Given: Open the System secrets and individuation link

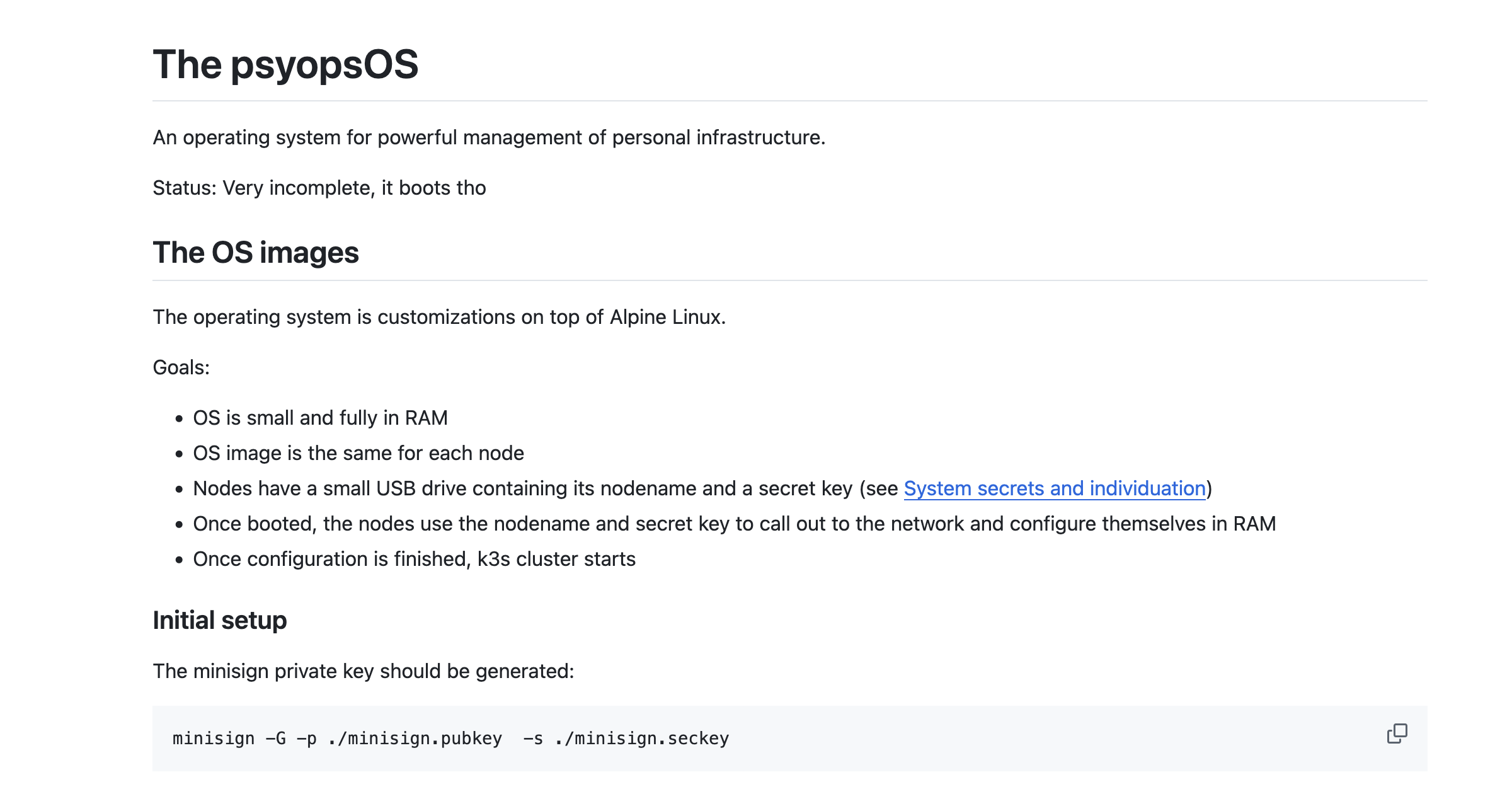Looking at the screenshot, I should [1055, 488].
